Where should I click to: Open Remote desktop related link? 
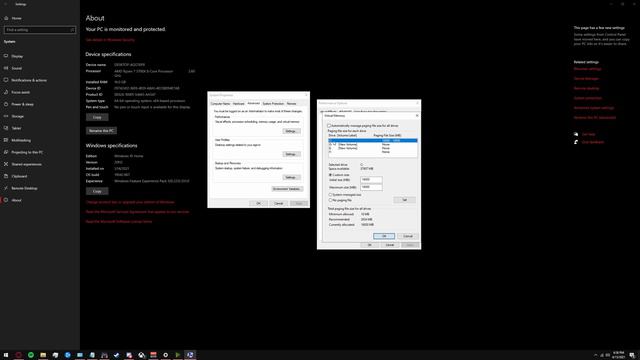[x=587, y=89]
